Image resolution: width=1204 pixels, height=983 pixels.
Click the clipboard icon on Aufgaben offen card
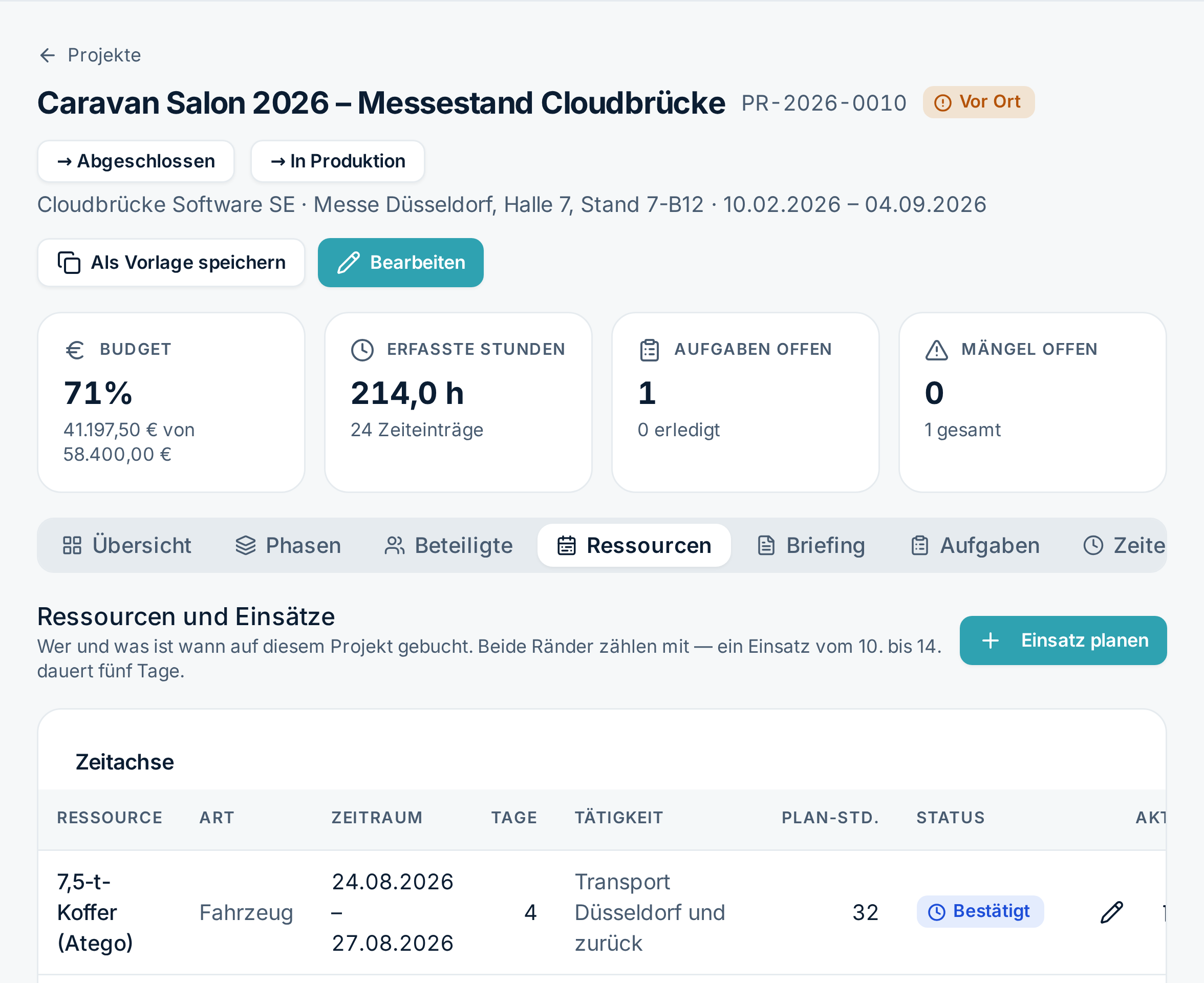649,350
